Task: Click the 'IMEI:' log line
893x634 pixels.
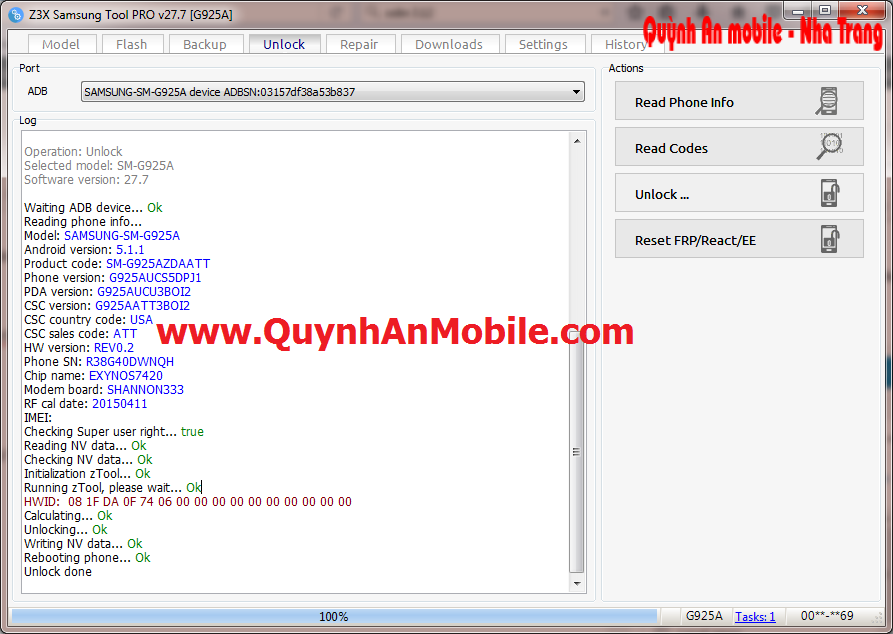Action: [38, 418]
